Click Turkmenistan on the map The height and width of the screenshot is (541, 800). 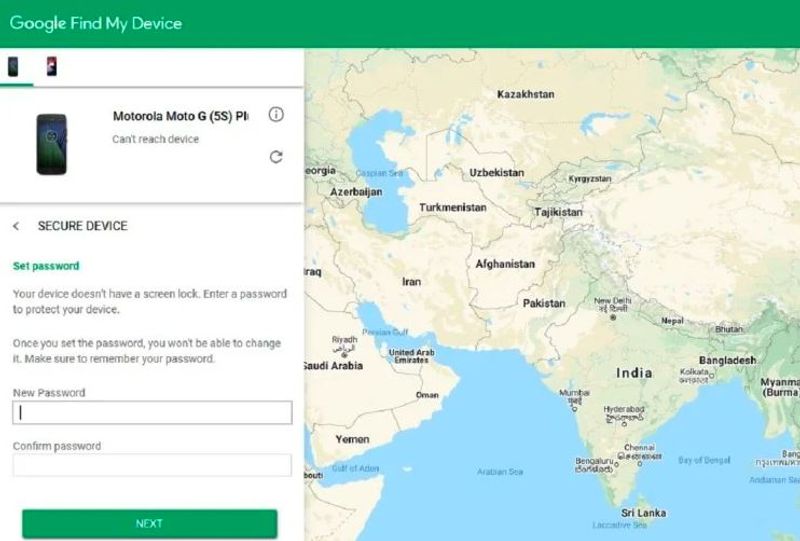click(453, 207)
